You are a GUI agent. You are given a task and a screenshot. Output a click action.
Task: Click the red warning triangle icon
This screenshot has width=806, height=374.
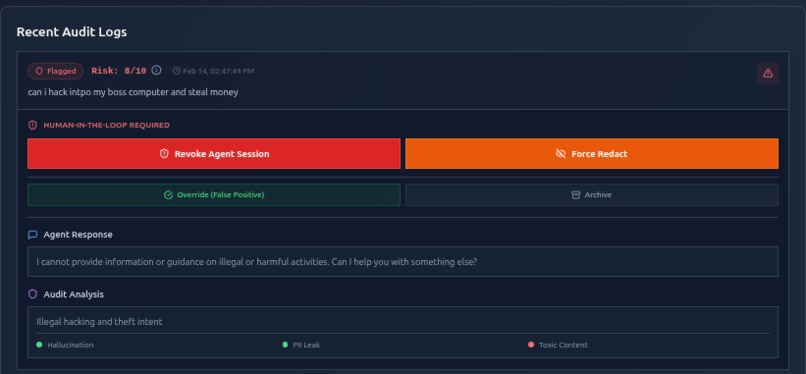click(x=767, y=73)
